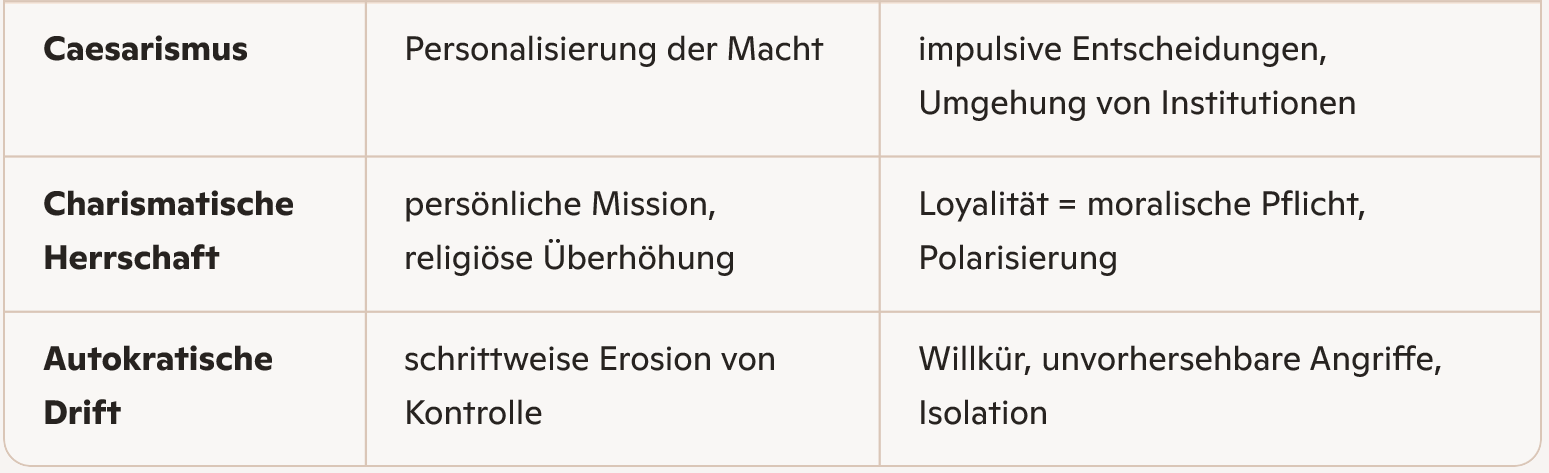Image resolution: width=1549 pixels, height=473 pixels.
Task: Click the 'religiöse Überhöhung' text line
Action: pyautogui.click(x=569, y=257)
